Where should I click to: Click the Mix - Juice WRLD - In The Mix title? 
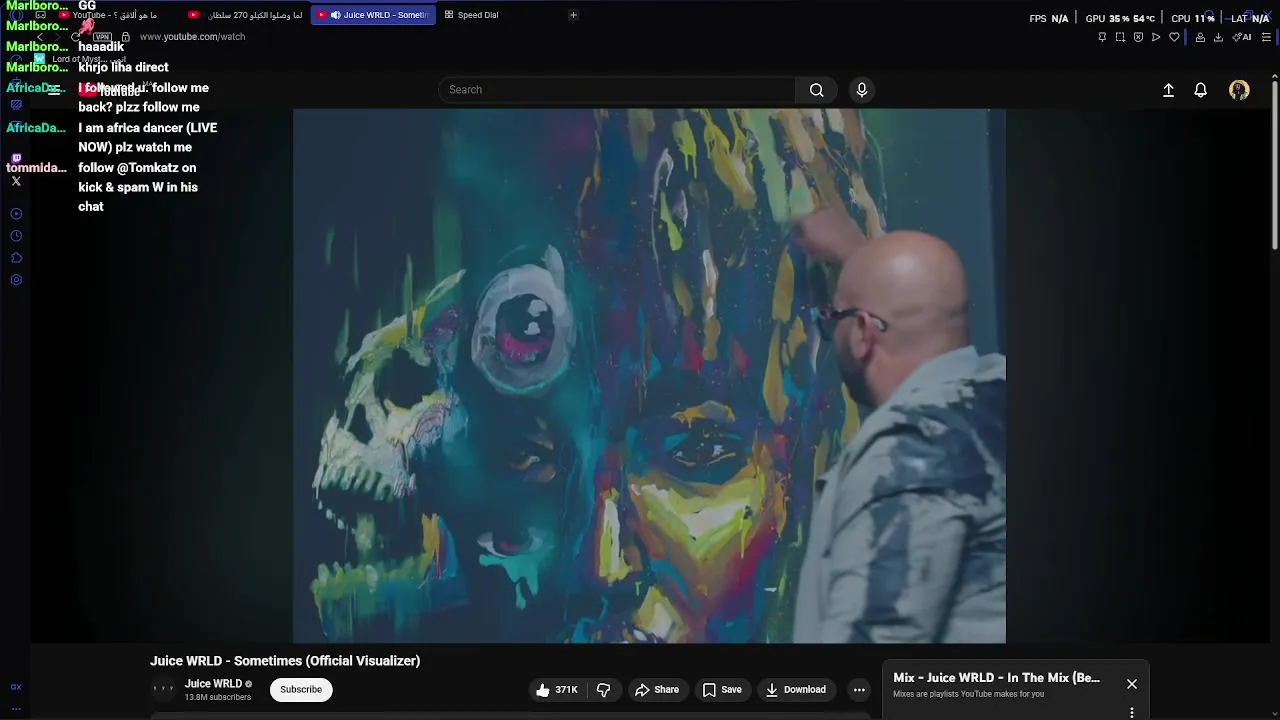(996, 678)
